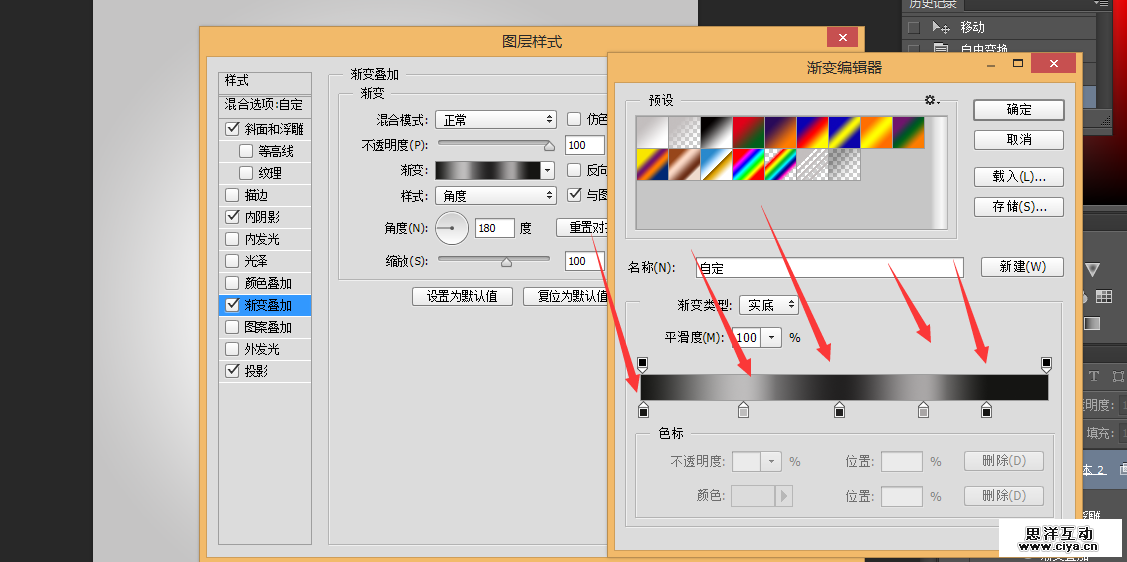Uncheck the 渐变叠加 effect checkbox
This screenshot has height=562, width=1127.
pyautogui.click(x=232, y=305)
